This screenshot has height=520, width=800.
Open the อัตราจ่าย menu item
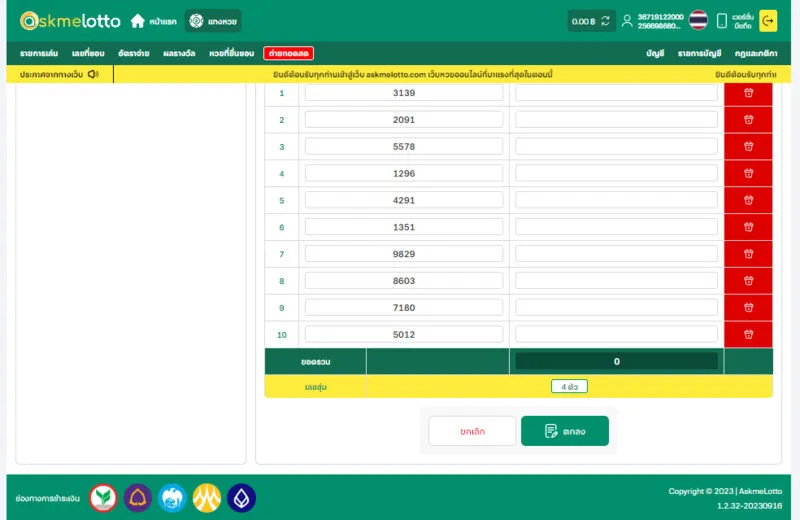click(133, 53)
